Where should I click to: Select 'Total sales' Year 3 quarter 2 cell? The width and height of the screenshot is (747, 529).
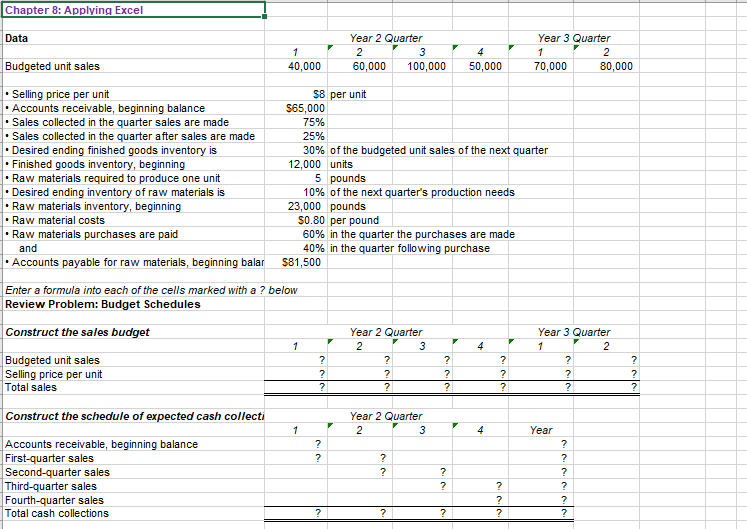(606, 387)
